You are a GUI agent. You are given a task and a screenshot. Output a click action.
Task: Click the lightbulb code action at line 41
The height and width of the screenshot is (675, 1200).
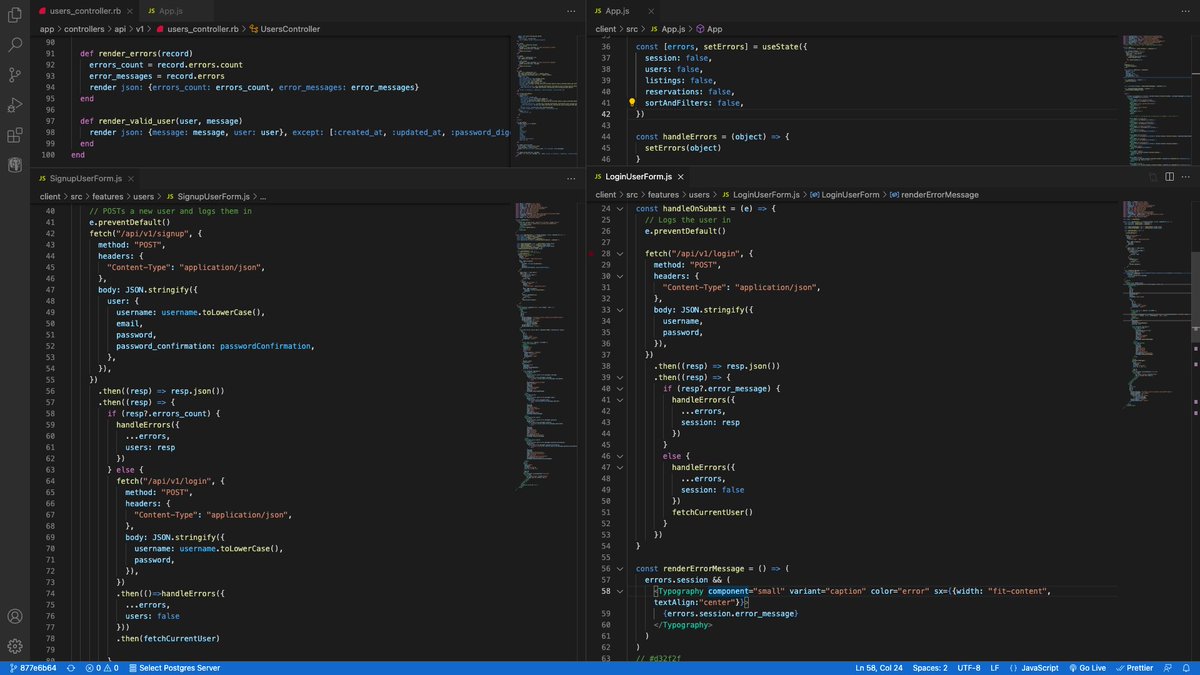(631, 103)
